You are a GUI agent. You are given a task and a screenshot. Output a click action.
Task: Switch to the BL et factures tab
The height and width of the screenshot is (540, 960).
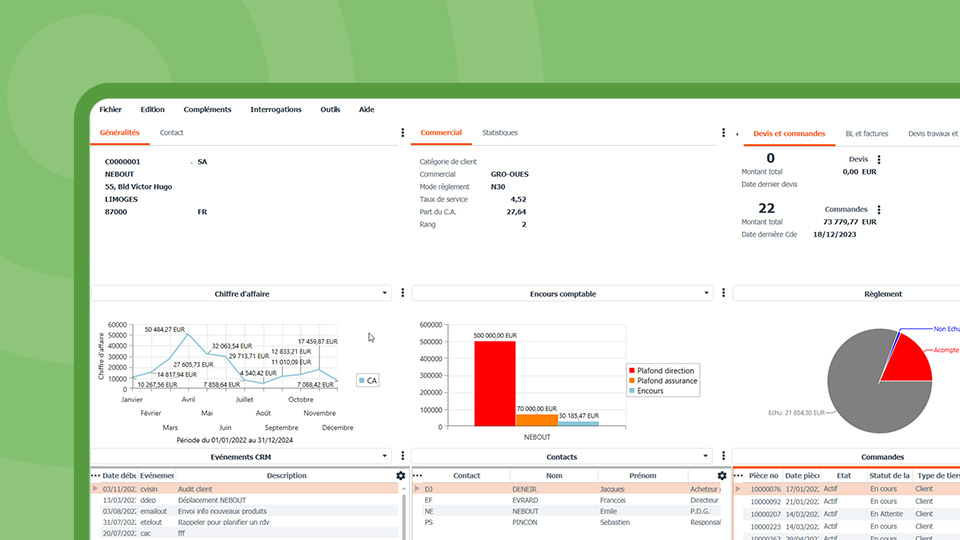(866, 133)
